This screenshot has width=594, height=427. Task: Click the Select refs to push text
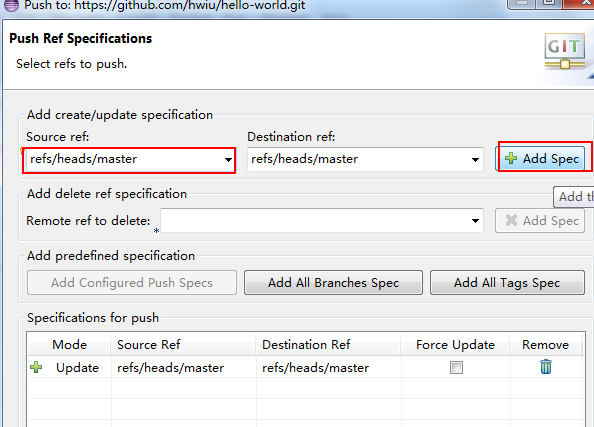pyautogui.click(x=72, y=64)
